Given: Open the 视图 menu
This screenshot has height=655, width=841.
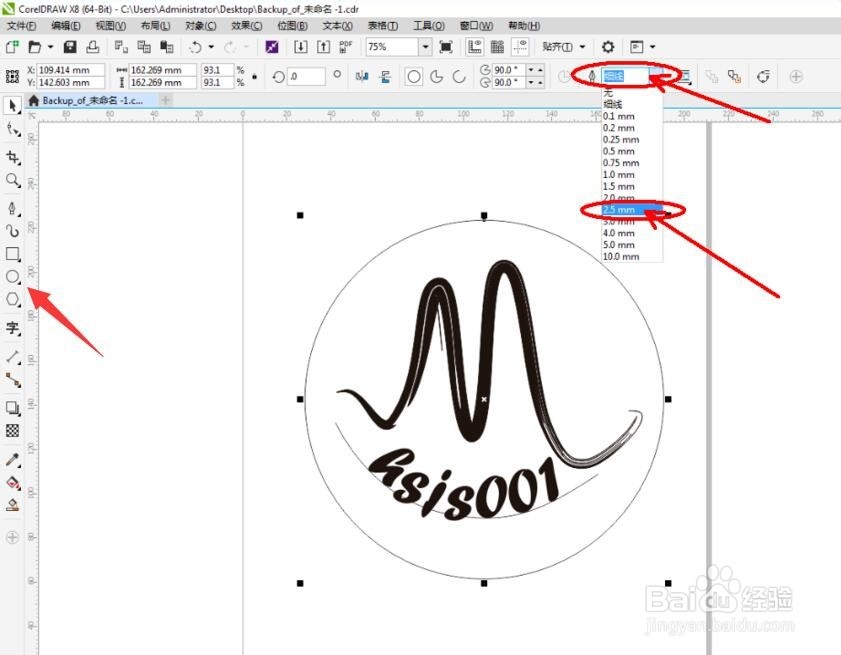Looking at the screenshot, I should pos(110,26).
